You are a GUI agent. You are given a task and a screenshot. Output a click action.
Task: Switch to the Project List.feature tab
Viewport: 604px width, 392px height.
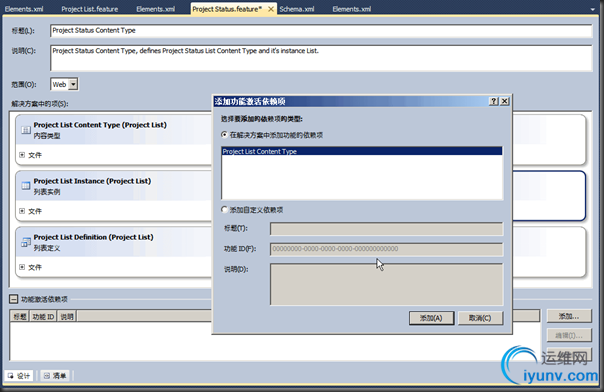point(90,9)
